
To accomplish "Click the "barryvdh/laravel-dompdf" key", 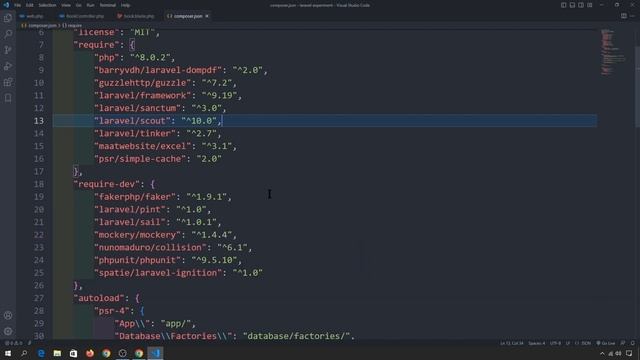I will coord(158,70).
